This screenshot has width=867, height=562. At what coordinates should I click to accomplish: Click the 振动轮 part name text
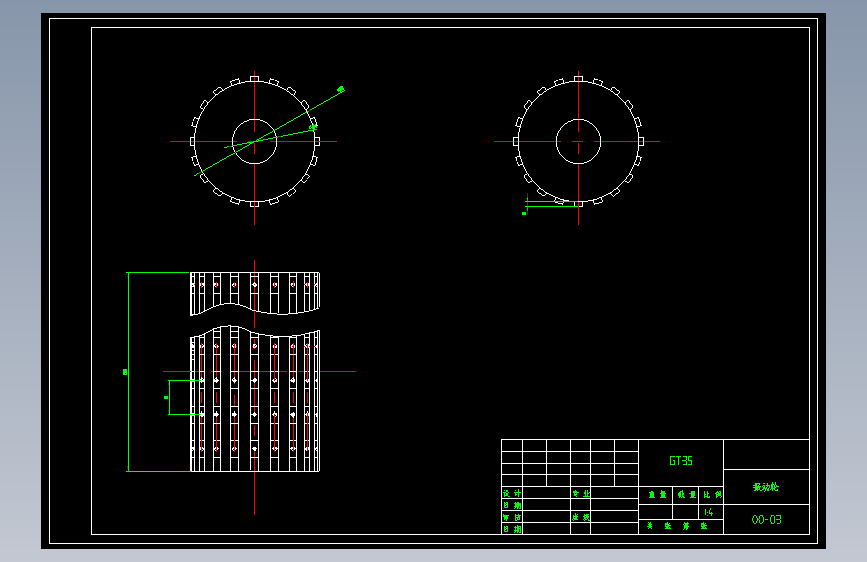pyautogui.click(x=766, y=487)
